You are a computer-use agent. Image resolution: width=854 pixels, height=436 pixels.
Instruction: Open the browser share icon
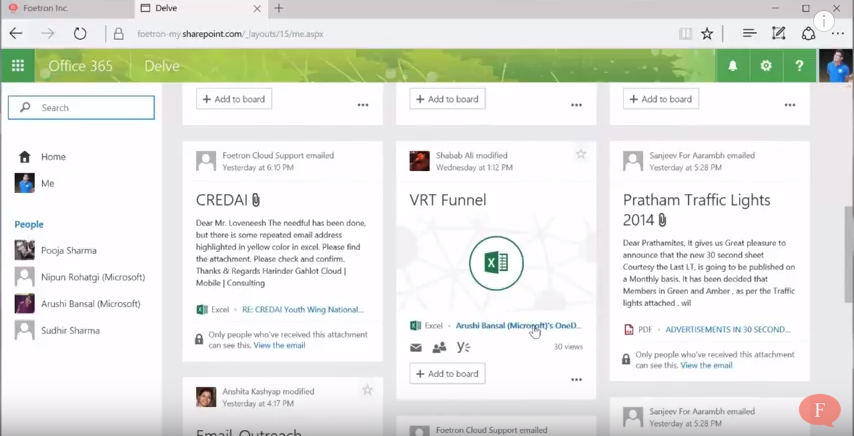[x=808, y=34]
